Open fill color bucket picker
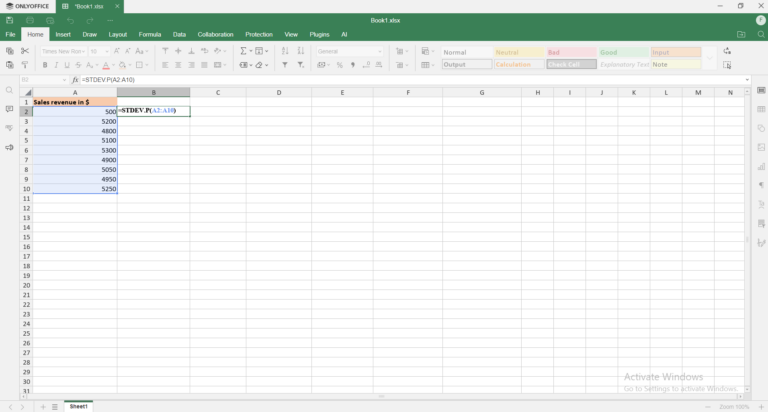The image size is (768, 412). (x=122, y=65)
